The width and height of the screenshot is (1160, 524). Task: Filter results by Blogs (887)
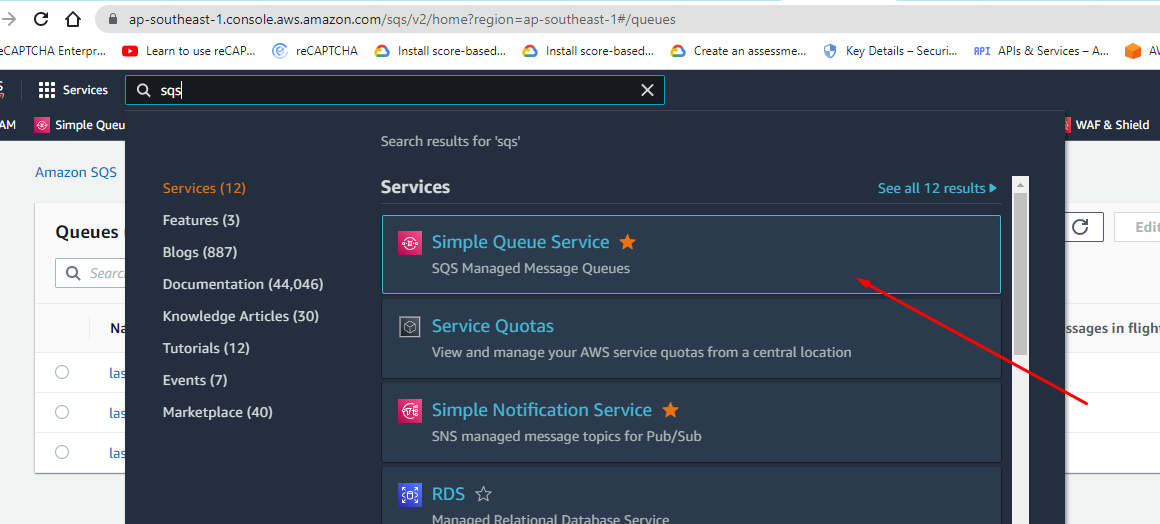click(x=200, y=252)
